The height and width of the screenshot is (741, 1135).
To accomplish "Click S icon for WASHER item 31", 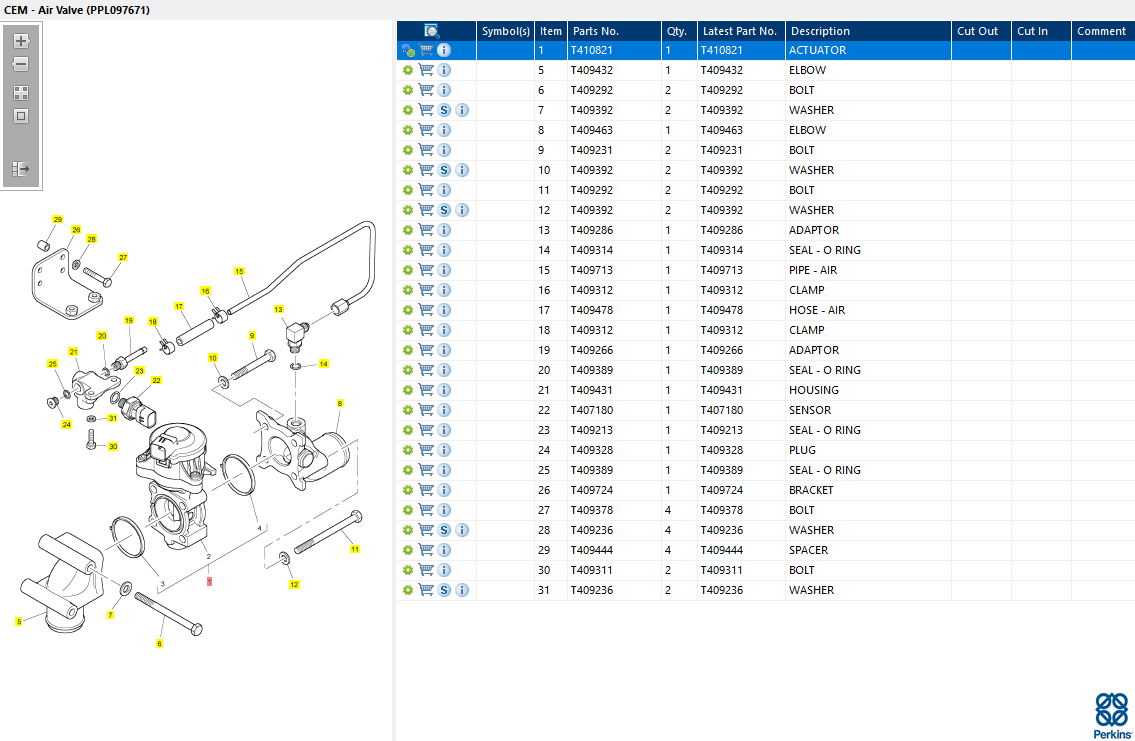I will pos(444,590).
